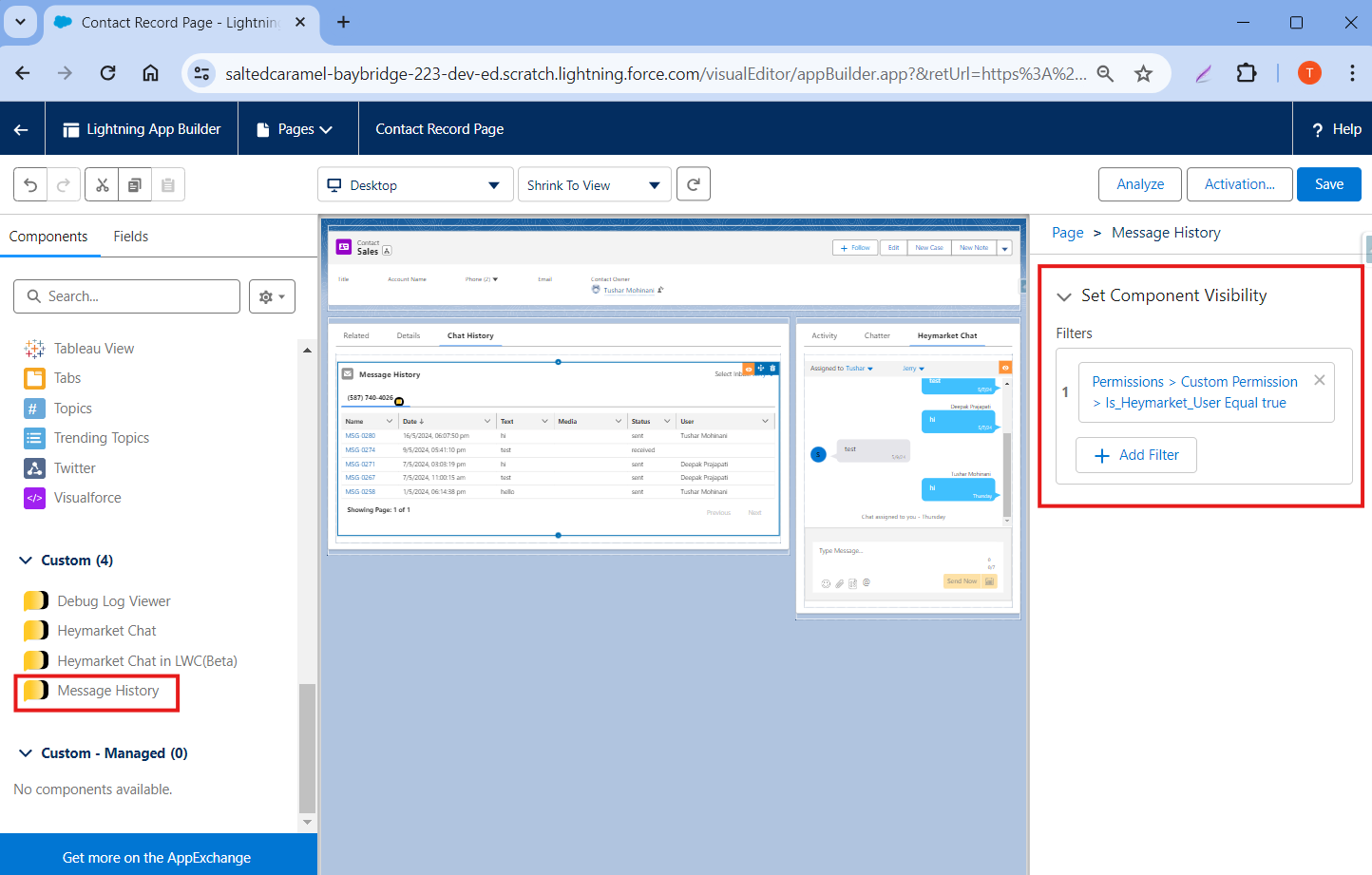Select the Topics hashtag icon
This screenshot has width=1372, height=875.
[34, 409]
